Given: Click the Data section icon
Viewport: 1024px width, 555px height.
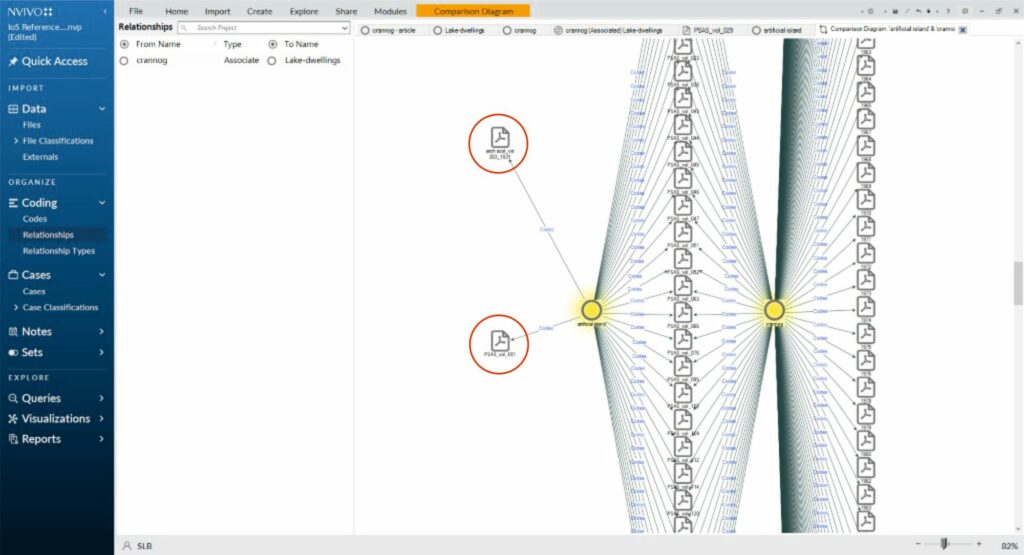Looking at the screenshot, I should (12, 109).
